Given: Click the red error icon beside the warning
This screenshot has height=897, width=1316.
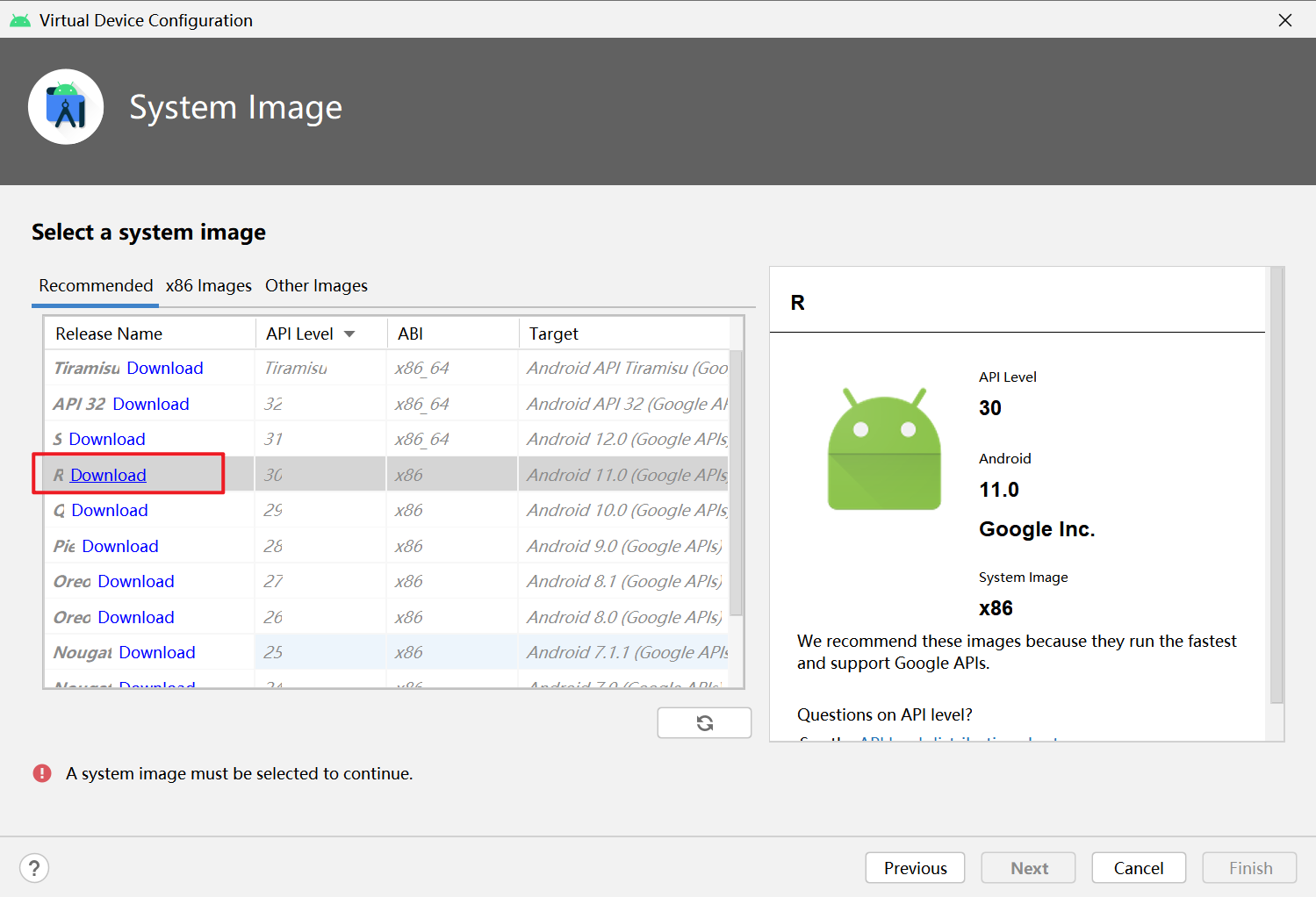Looking at the screenshot, I should (42, 773).
